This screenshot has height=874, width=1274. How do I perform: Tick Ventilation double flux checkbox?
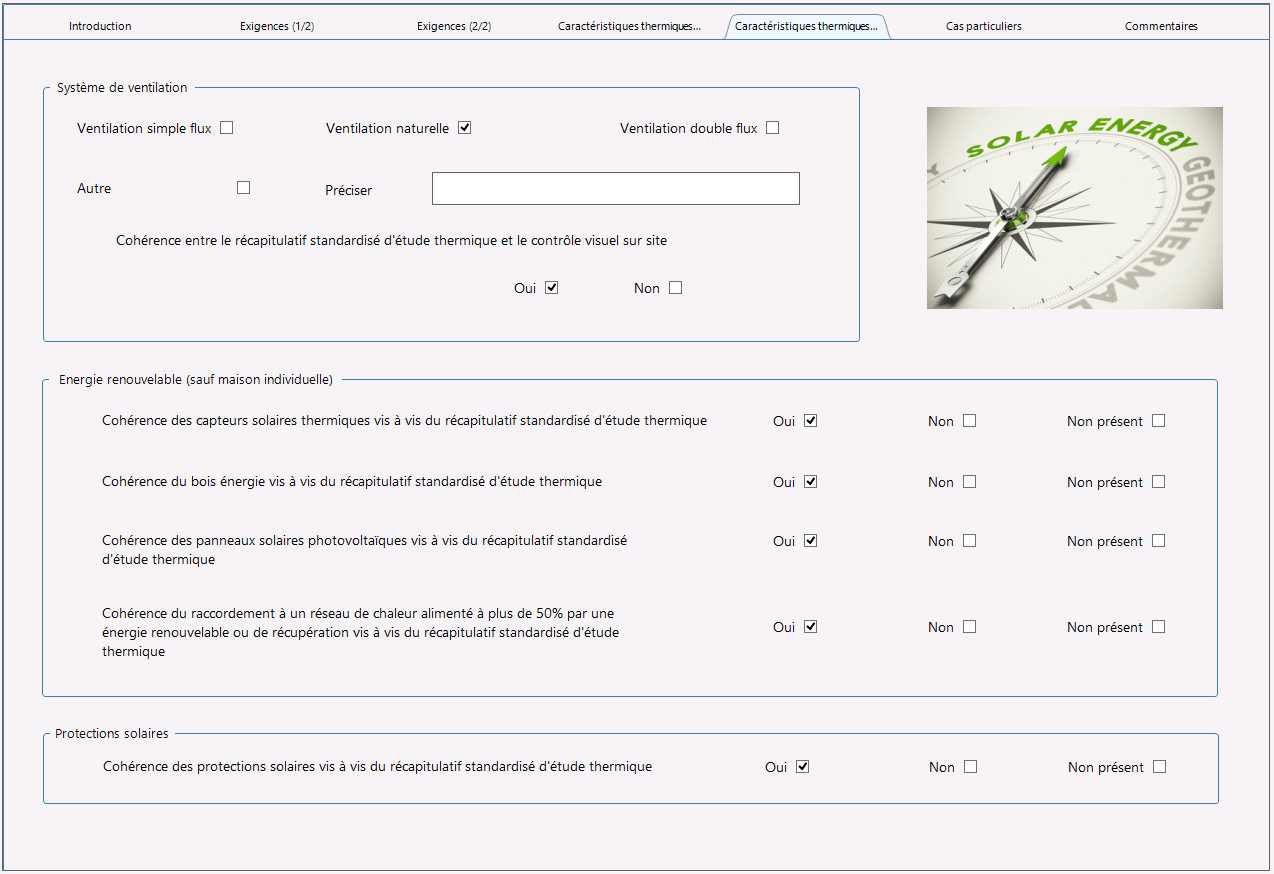tap(772, 128)
